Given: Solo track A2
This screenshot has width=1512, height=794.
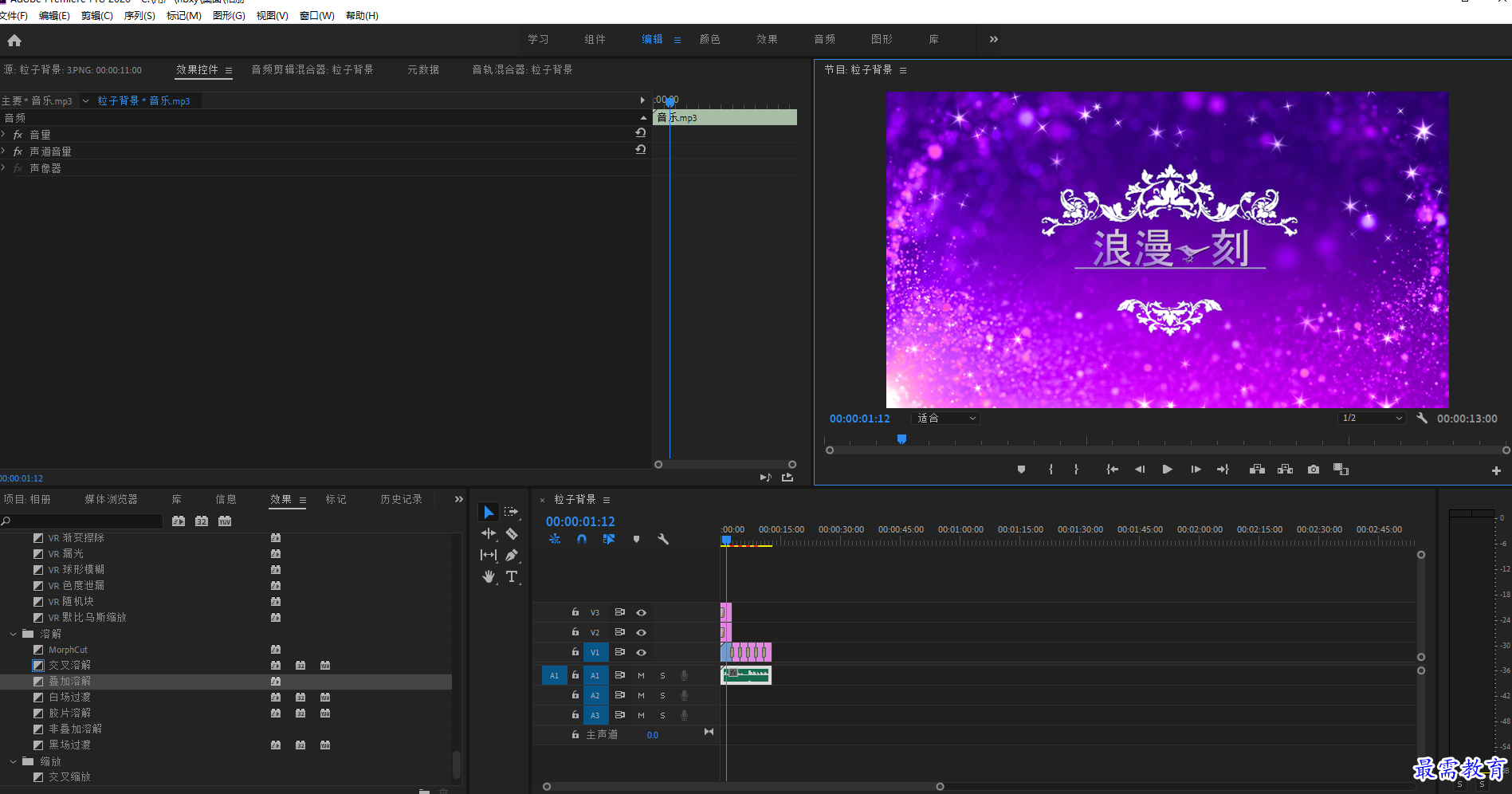Looking at the screenshot, I should point(662,695).
